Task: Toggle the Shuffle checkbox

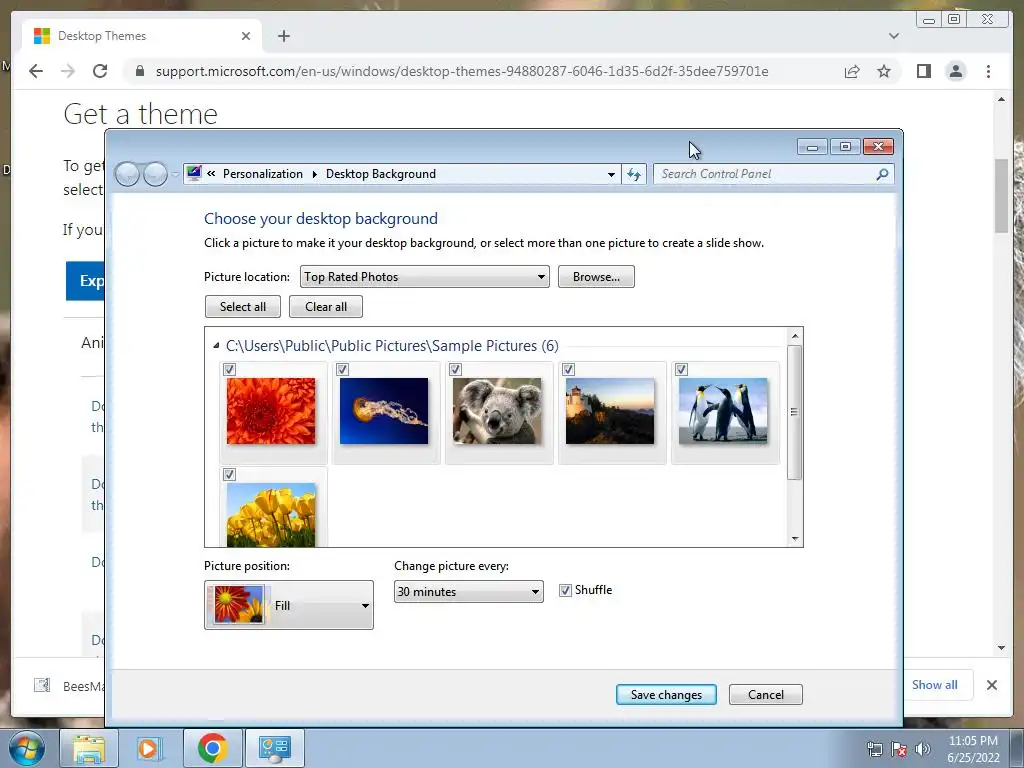Action: coord(565,590)
